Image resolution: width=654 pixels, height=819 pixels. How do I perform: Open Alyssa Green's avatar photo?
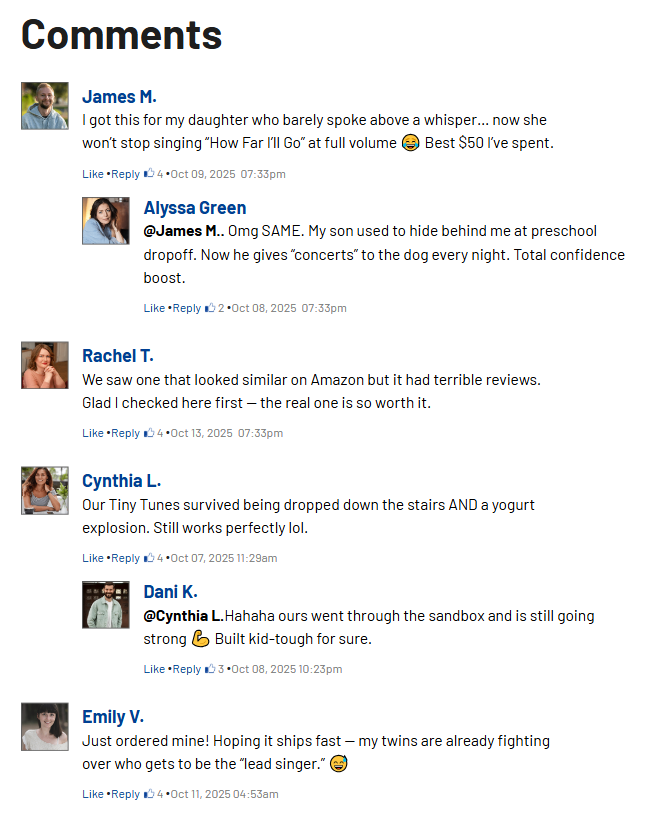click(106, 220)
